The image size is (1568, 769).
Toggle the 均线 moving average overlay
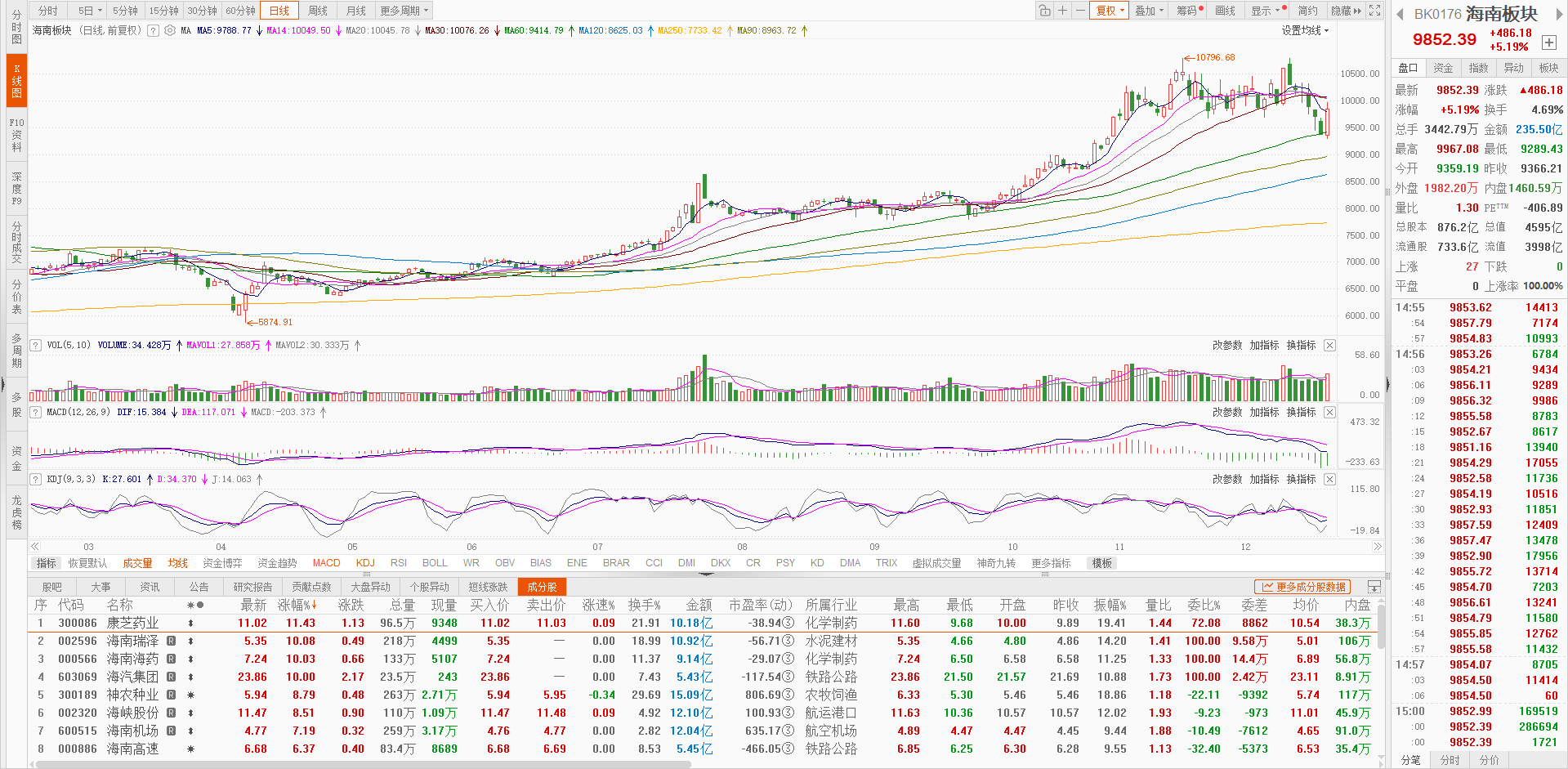tap(177, 563)
